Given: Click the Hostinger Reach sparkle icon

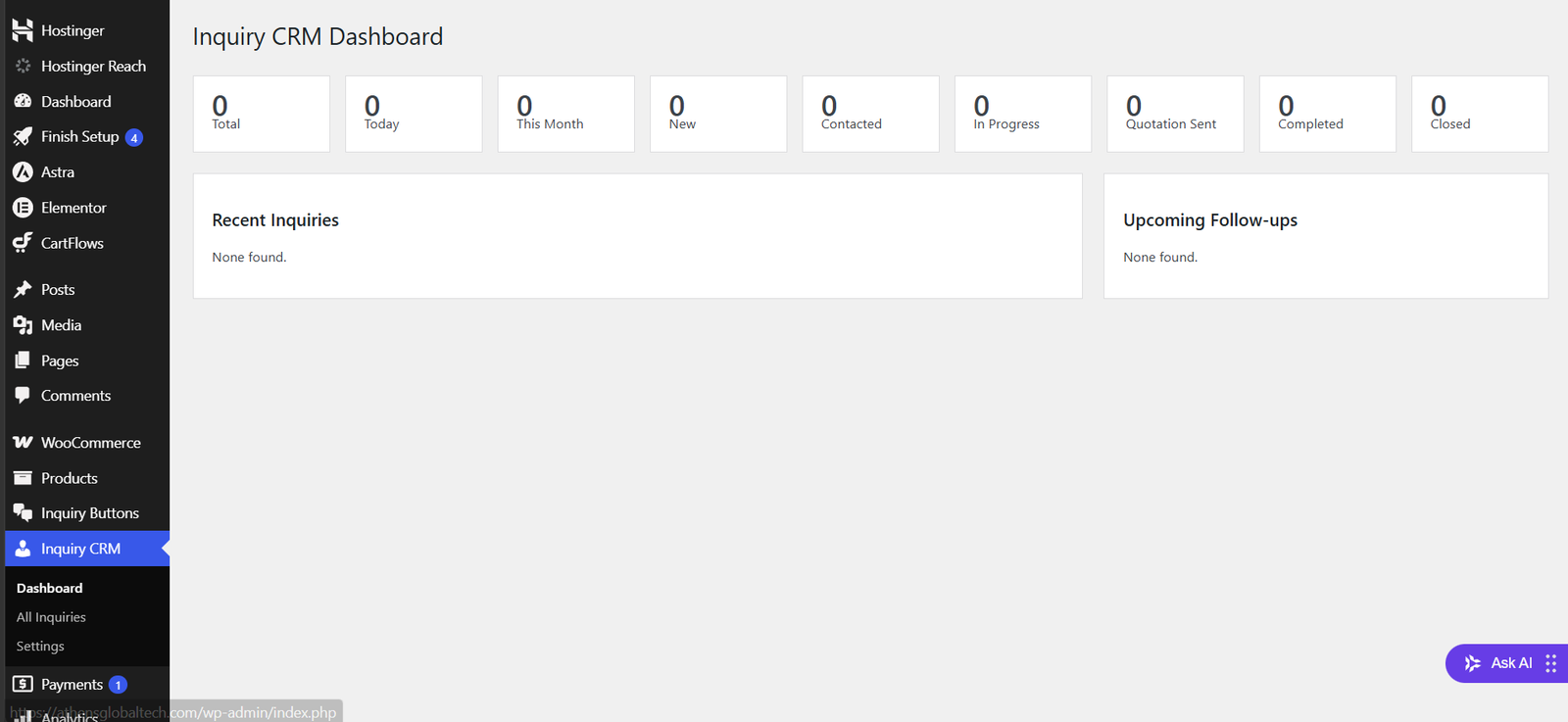Looking at the screenshot, I should coord(23,66).
